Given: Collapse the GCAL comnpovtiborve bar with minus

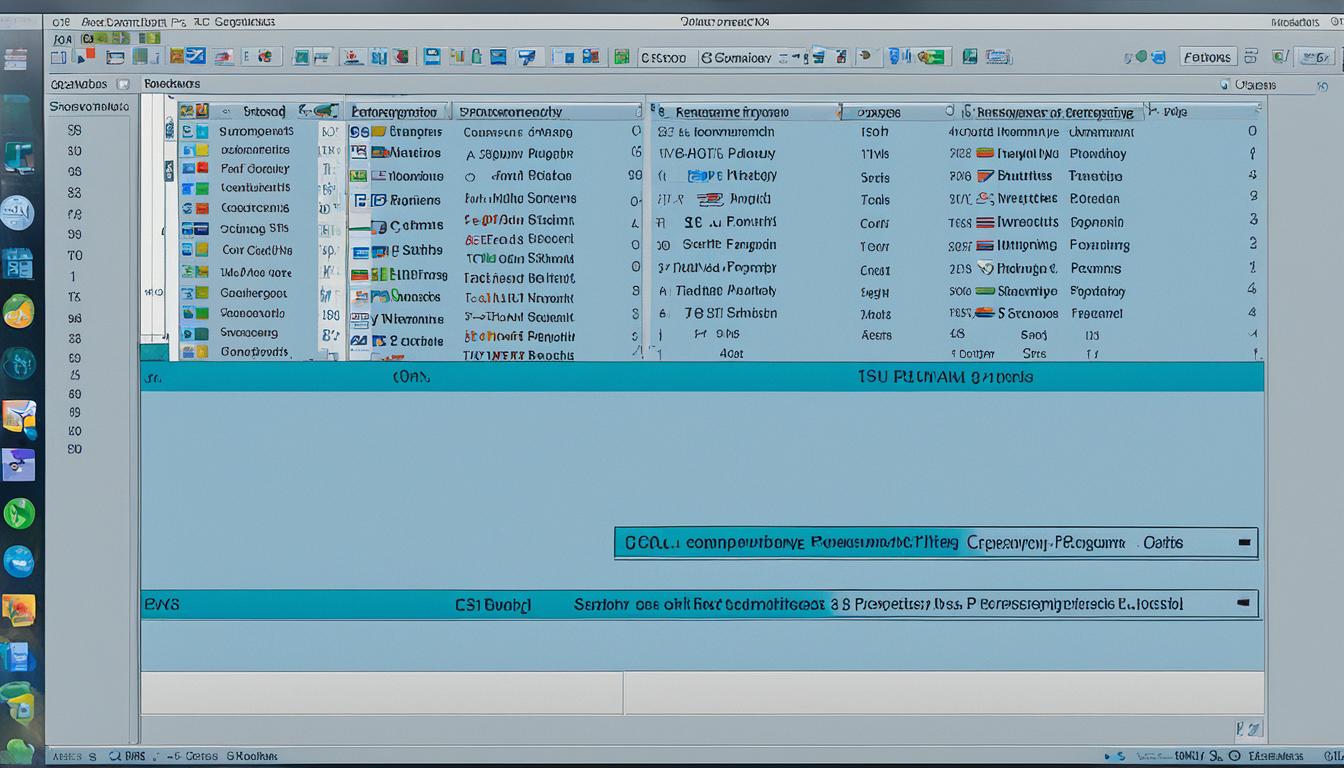Looking at the screenshot, I should tap(1244, 543).
